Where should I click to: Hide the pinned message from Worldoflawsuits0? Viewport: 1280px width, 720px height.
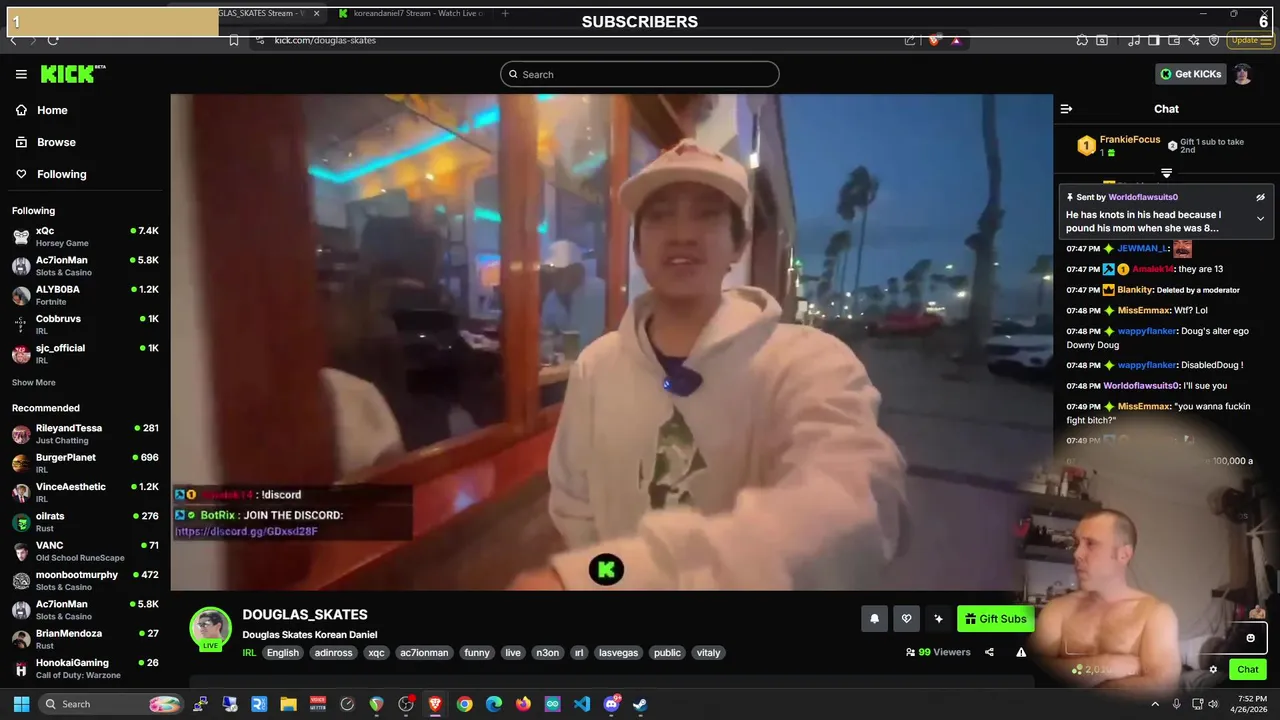(1260, 197)
